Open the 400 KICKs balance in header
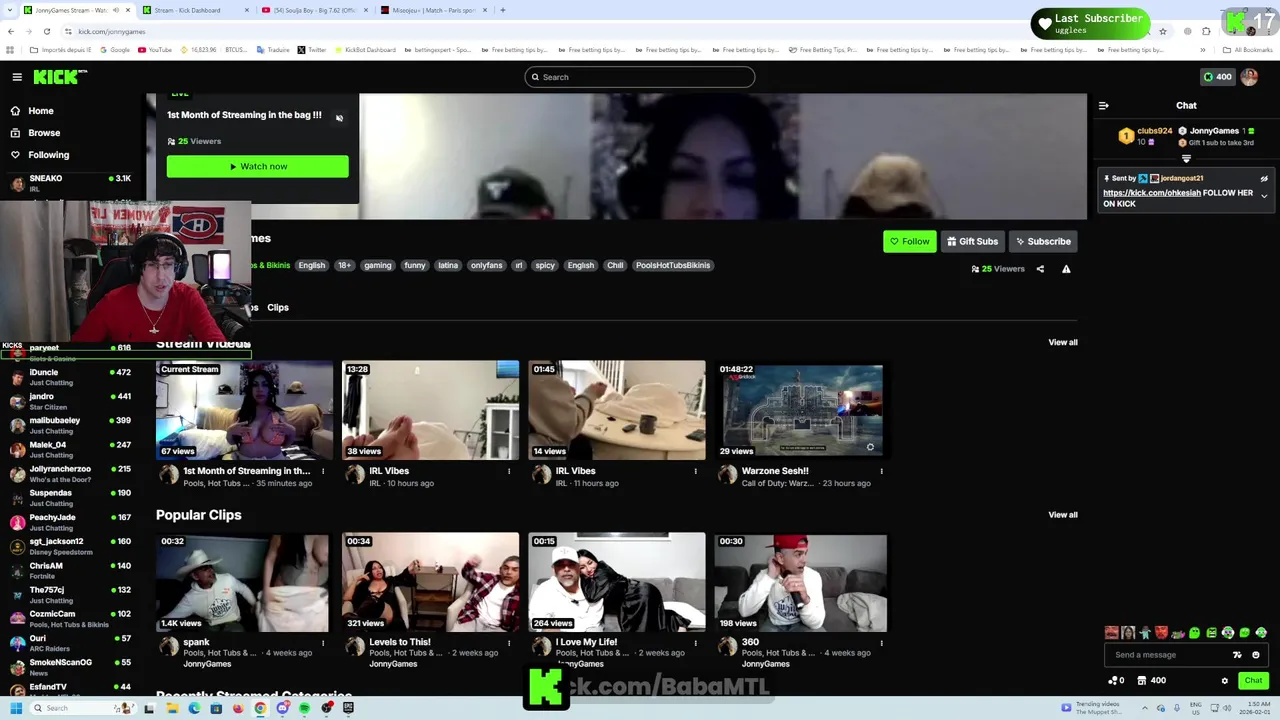The height and width of the screenshot is (720, 1280). click(x=1217, y=77)
